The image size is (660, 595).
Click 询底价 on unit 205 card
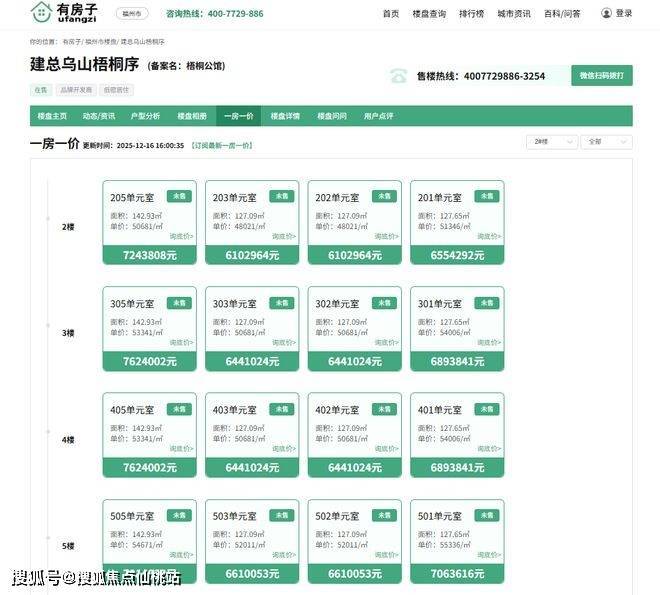coord(181,236)
